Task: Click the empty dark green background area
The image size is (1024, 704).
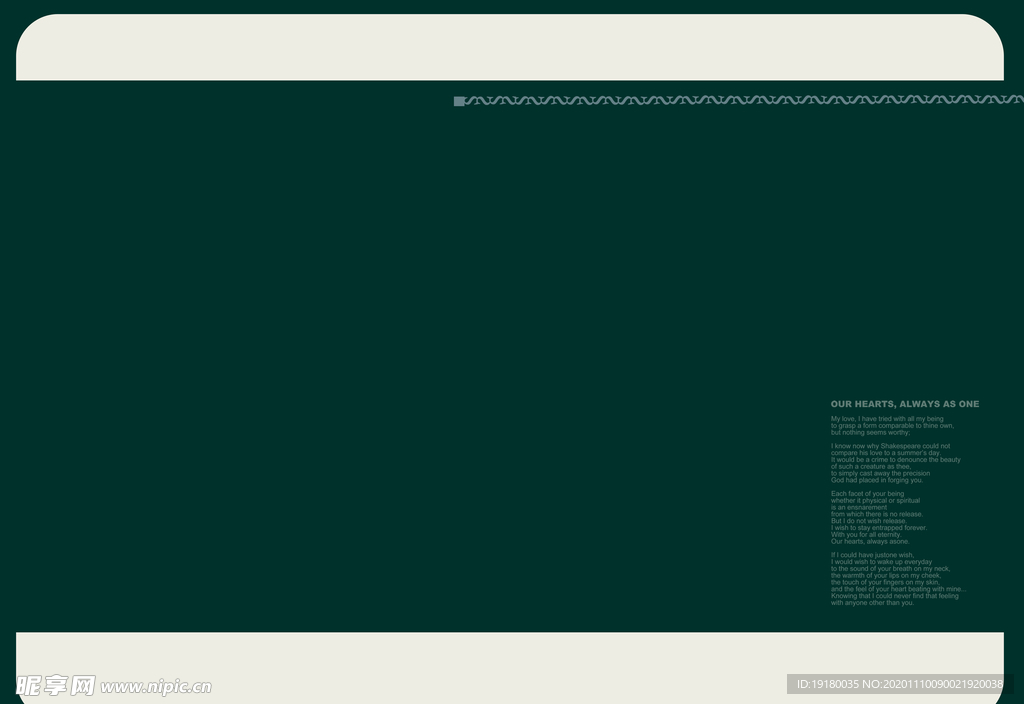Action: [x=400, y=350]
